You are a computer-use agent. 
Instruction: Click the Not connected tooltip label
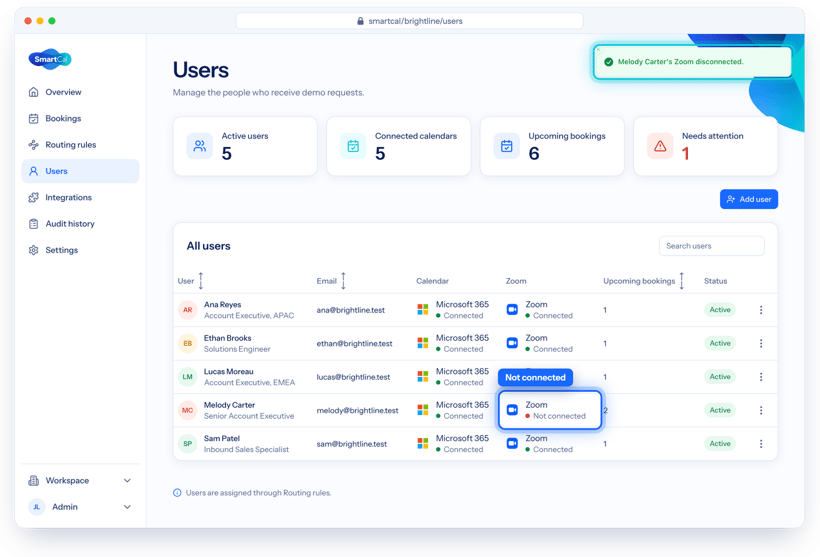pos(535,378)
